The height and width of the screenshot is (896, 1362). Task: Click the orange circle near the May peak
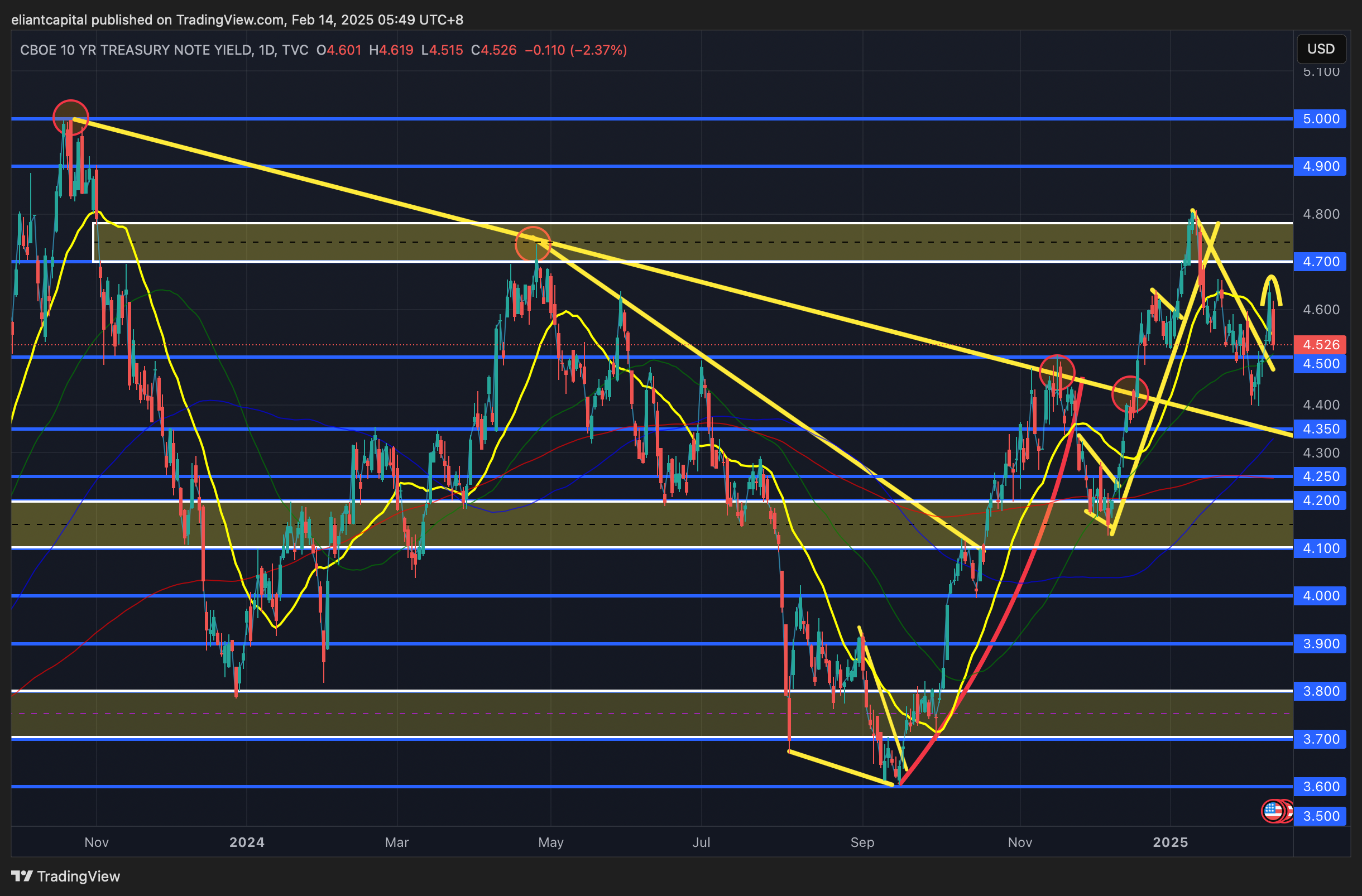[533, 244]
